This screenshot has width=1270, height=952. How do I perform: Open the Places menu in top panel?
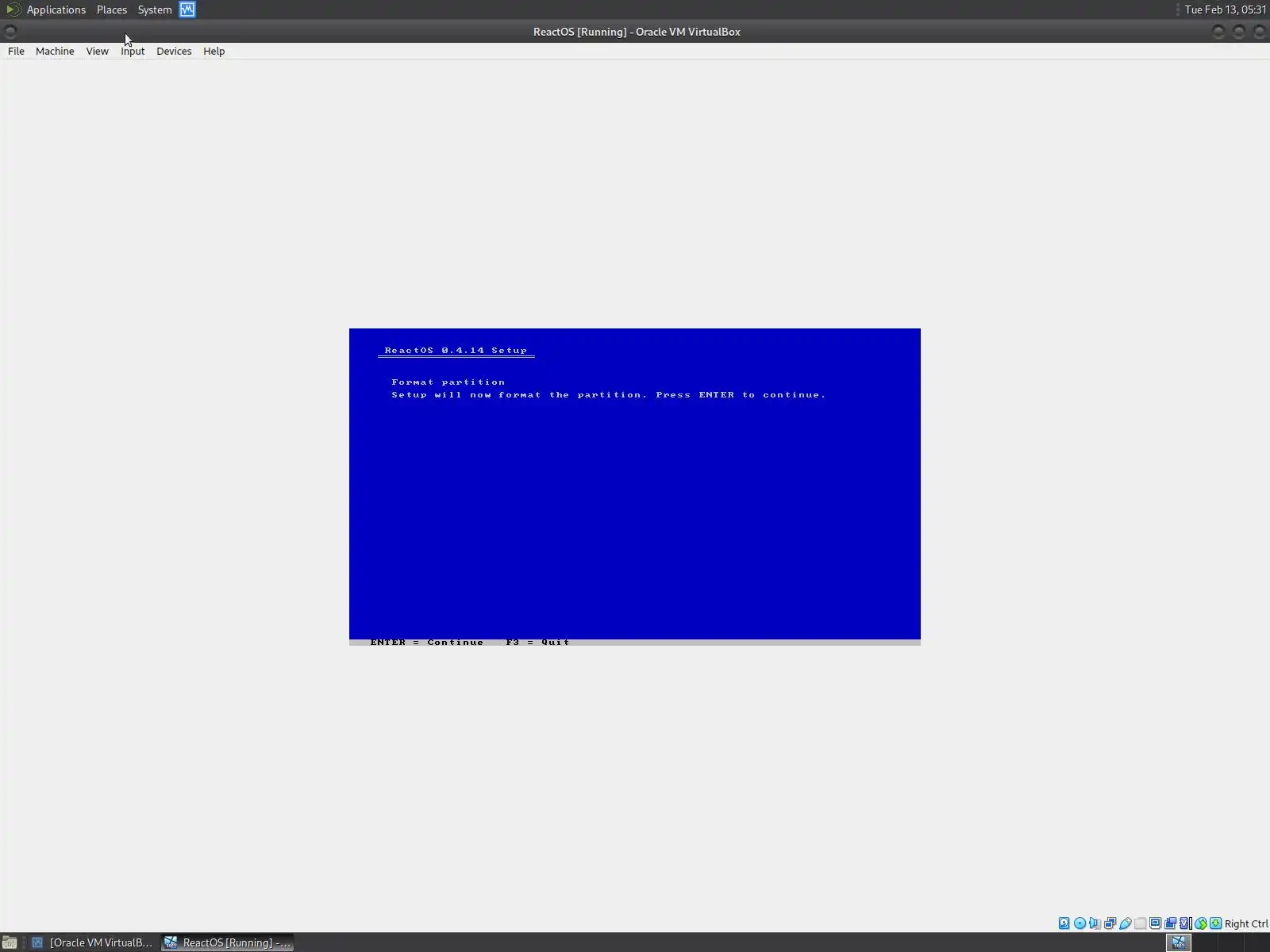click(x=112, y=10)
